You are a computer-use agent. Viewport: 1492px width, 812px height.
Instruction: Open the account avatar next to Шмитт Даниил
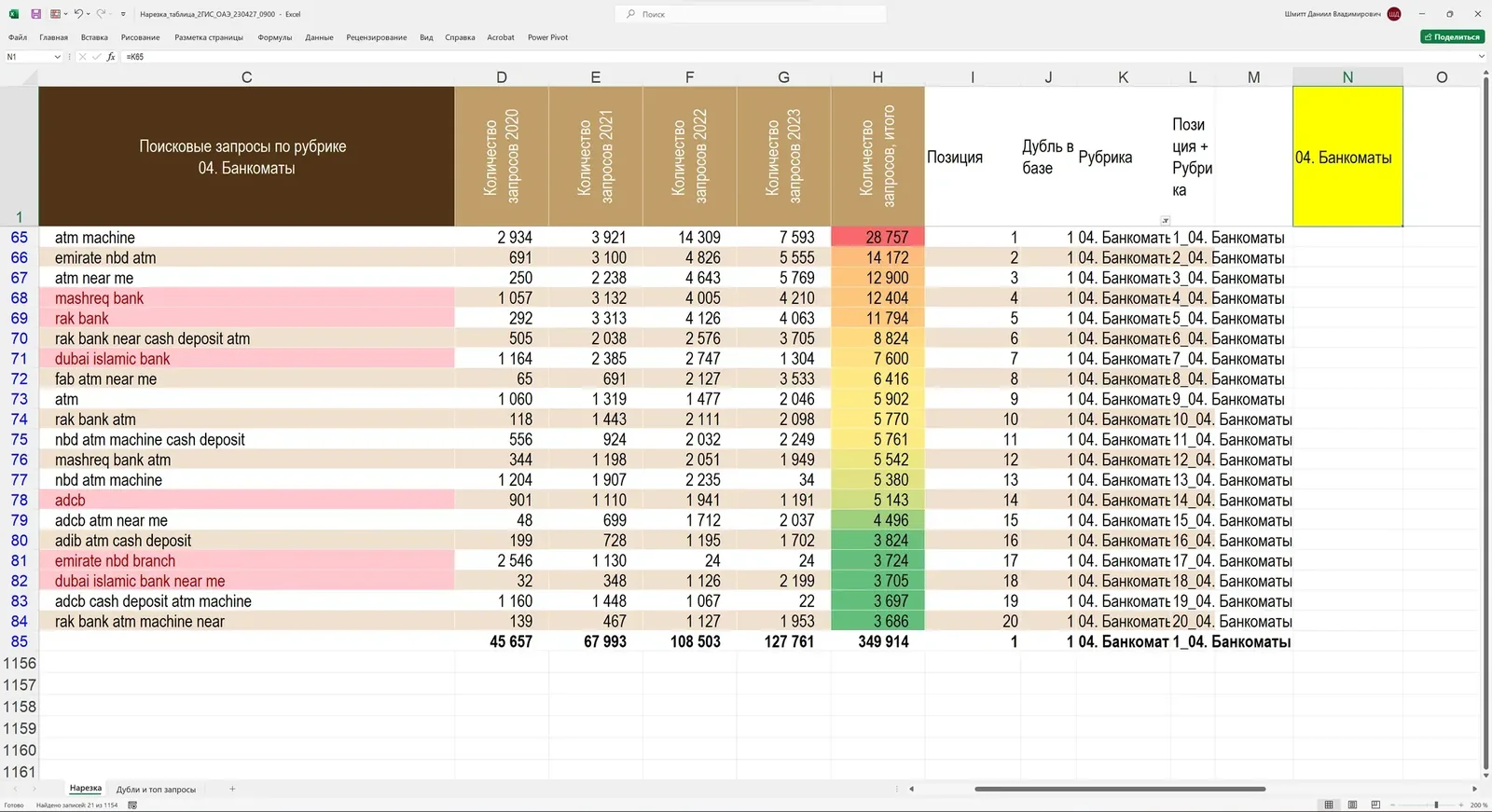[1394, 14]
